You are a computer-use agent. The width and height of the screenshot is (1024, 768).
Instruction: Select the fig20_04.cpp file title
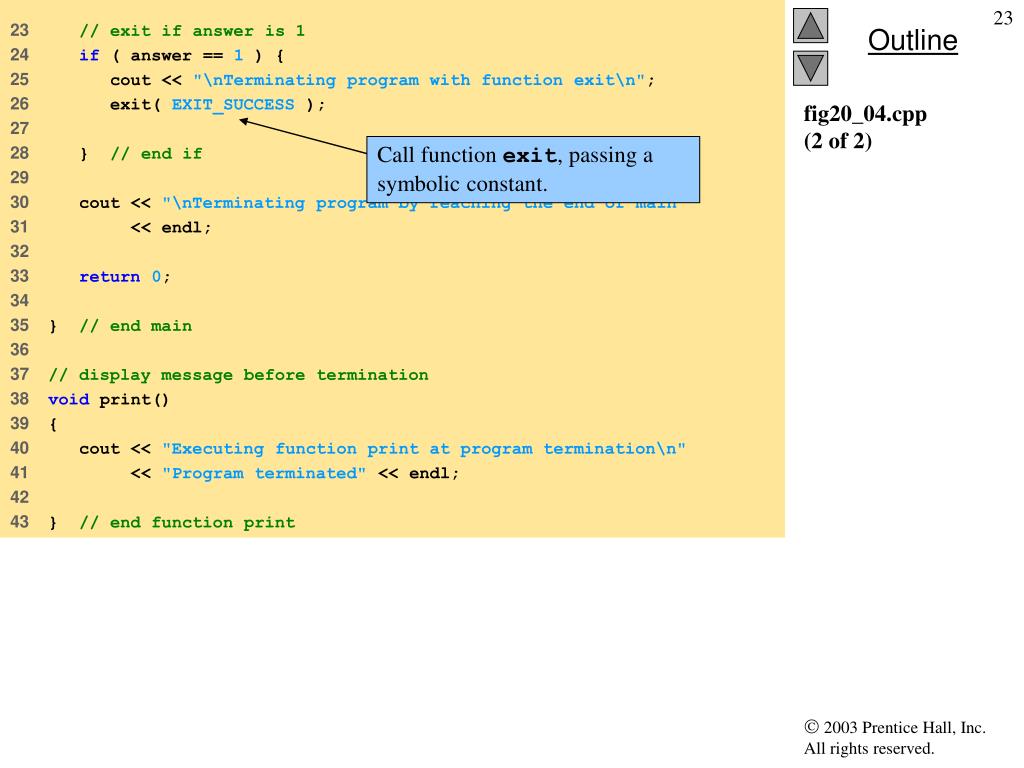[x=865, y=114]
